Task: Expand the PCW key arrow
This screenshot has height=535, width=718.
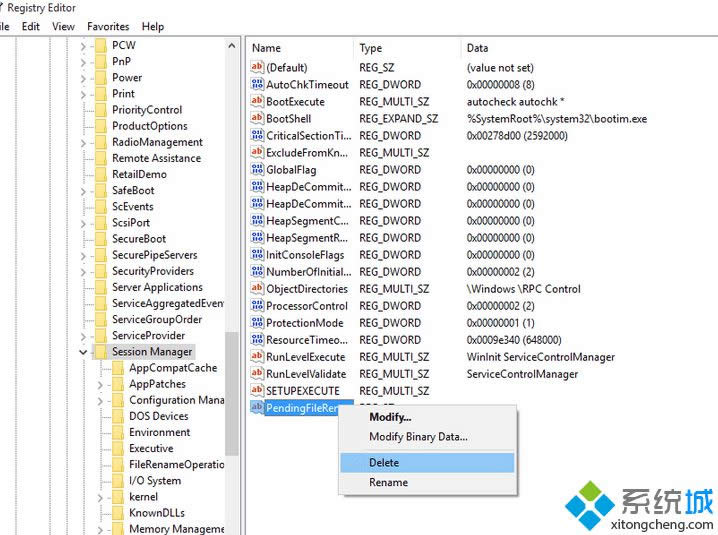Action: [82, 46]
